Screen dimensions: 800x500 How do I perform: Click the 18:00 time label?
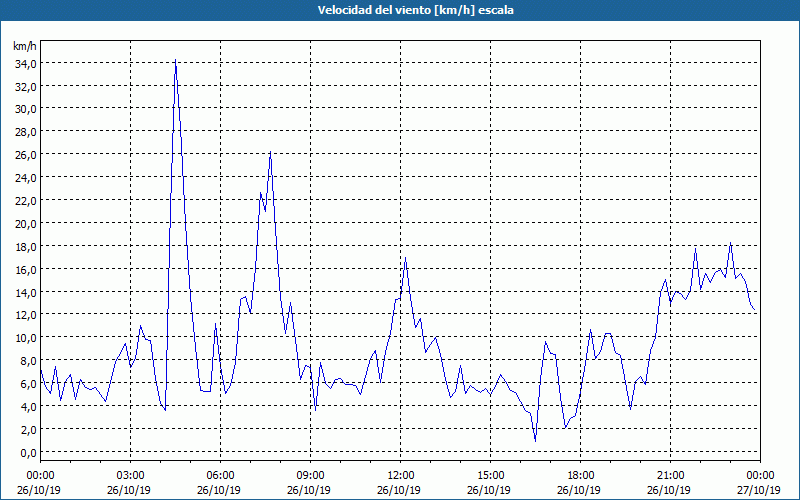click(x=581, y=476)
